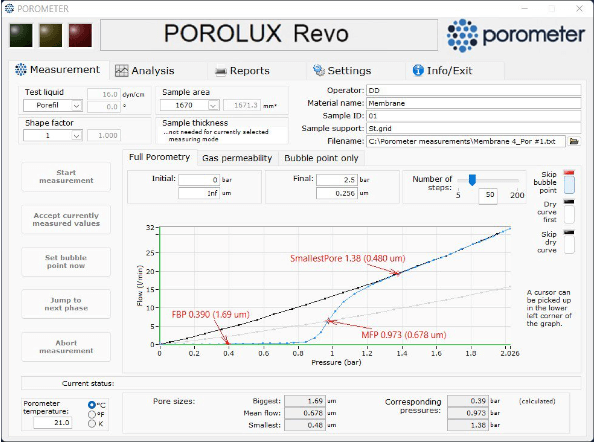595x442 pixels.
Task: Click the Filename path field
Action: pyautogui.click(x=466, y=141)
